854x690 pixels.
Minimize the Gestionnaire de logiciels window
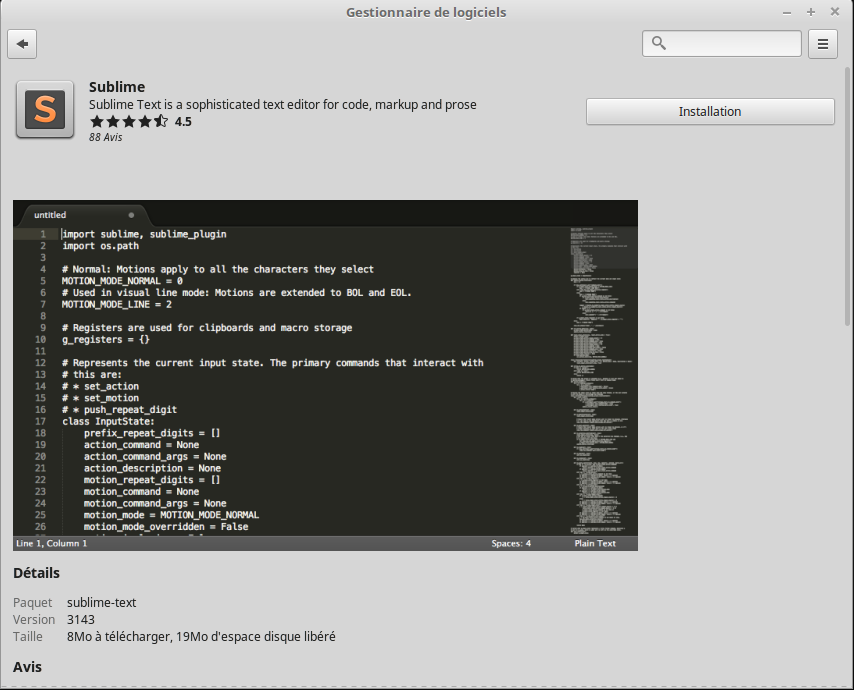786,13
